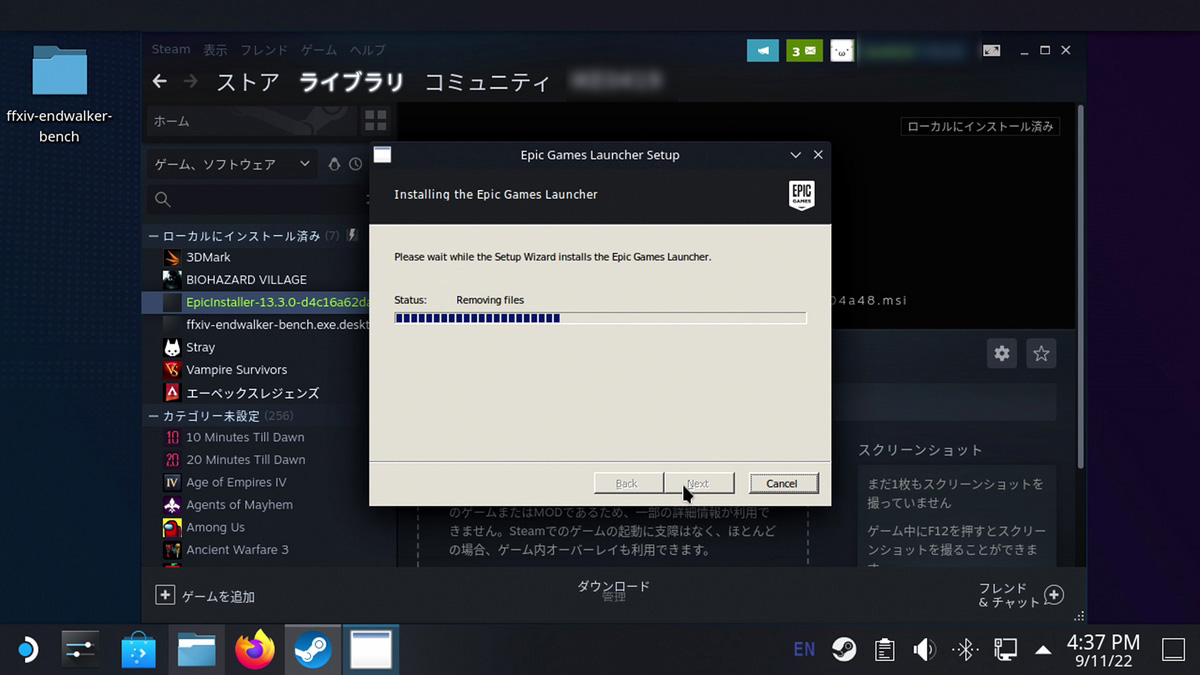This screenshot has height=675, width=1200.
Task: Switch to installer window in taskbar
Action: point(371,650)
